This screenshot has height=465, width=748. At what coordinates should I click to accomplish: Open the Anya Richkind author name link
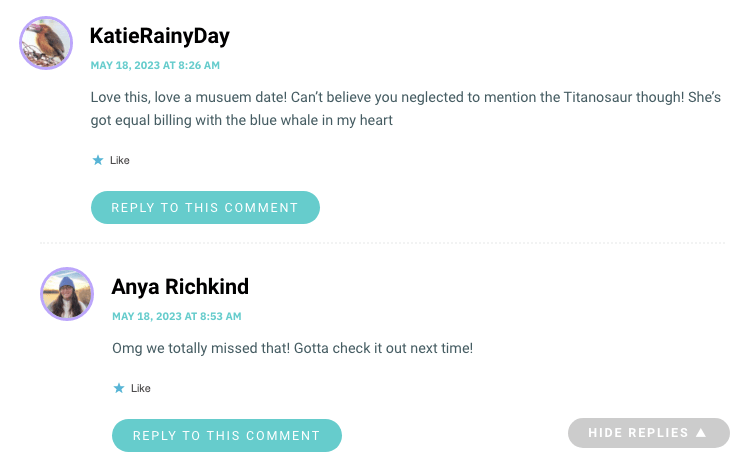pyautogui.click(x=180, y=287)
